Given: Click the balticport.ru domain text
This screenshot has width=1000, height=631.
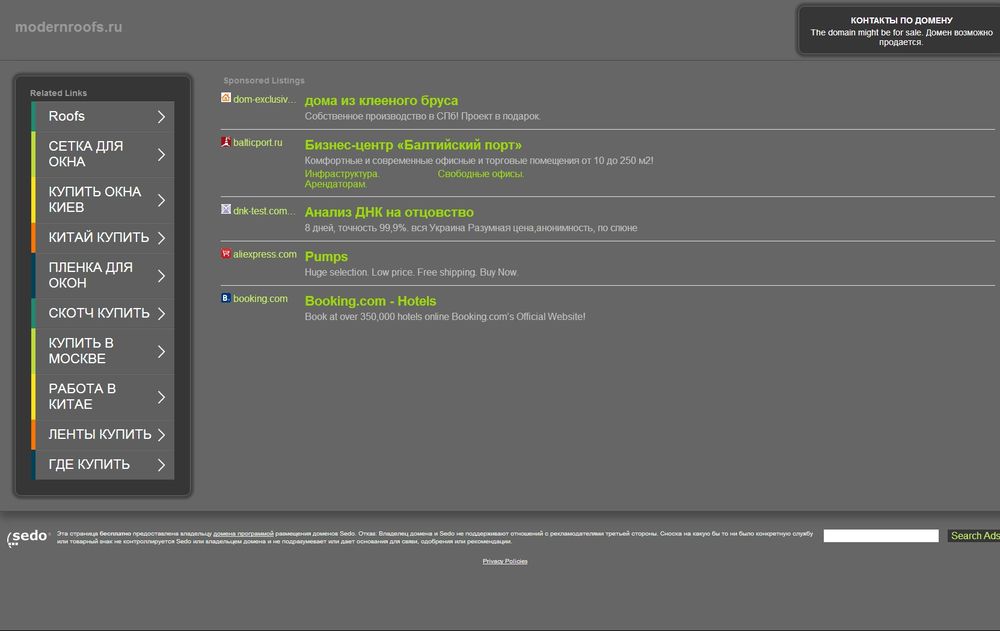Looking at the screenshot, I should coord(258,142).
